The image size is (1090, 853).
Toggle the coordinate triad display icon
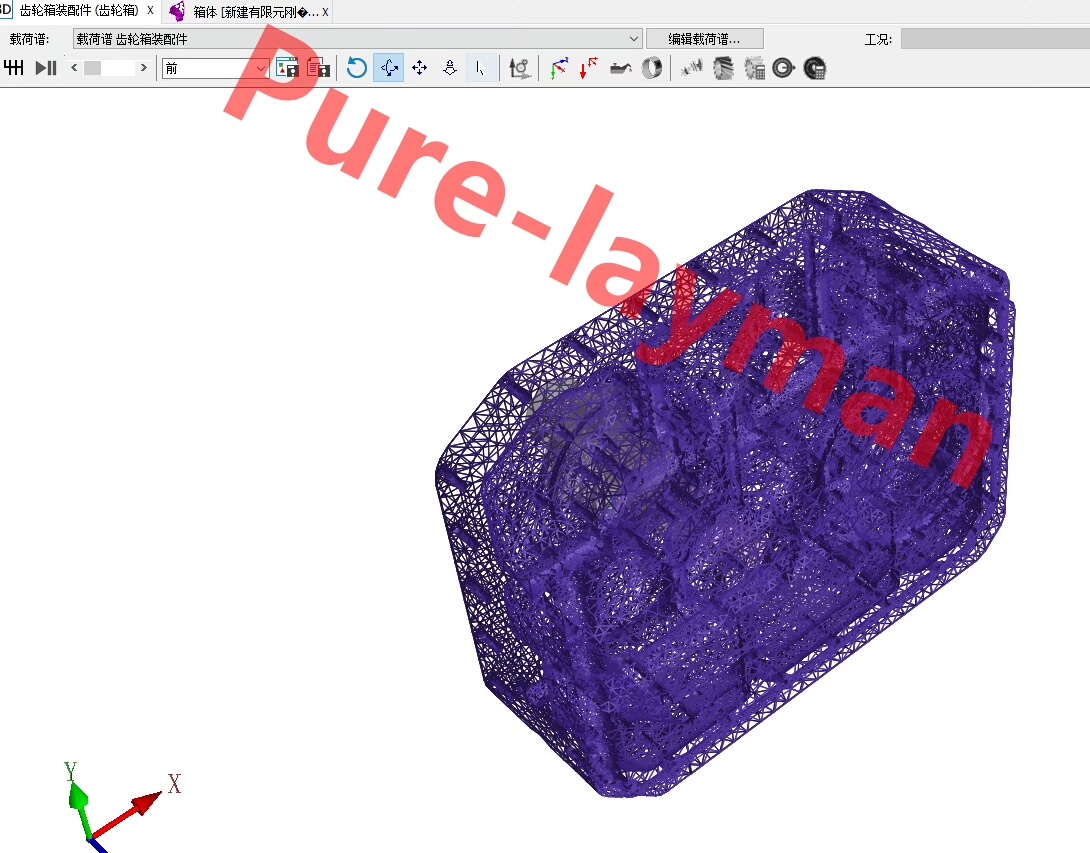(x=559, y=68)
